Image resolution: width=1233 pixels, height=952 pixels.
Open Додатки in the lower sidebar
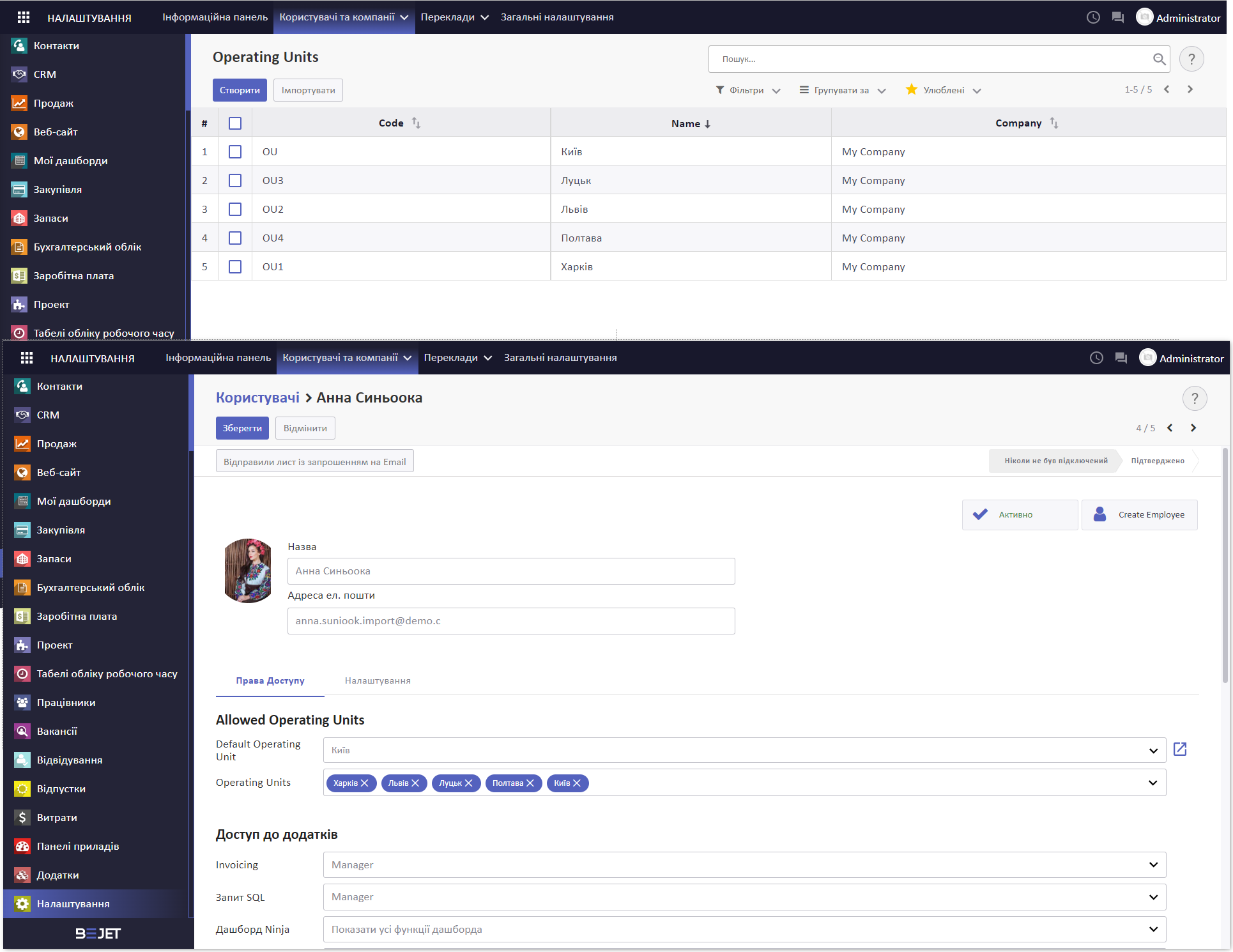coord(96,875)
